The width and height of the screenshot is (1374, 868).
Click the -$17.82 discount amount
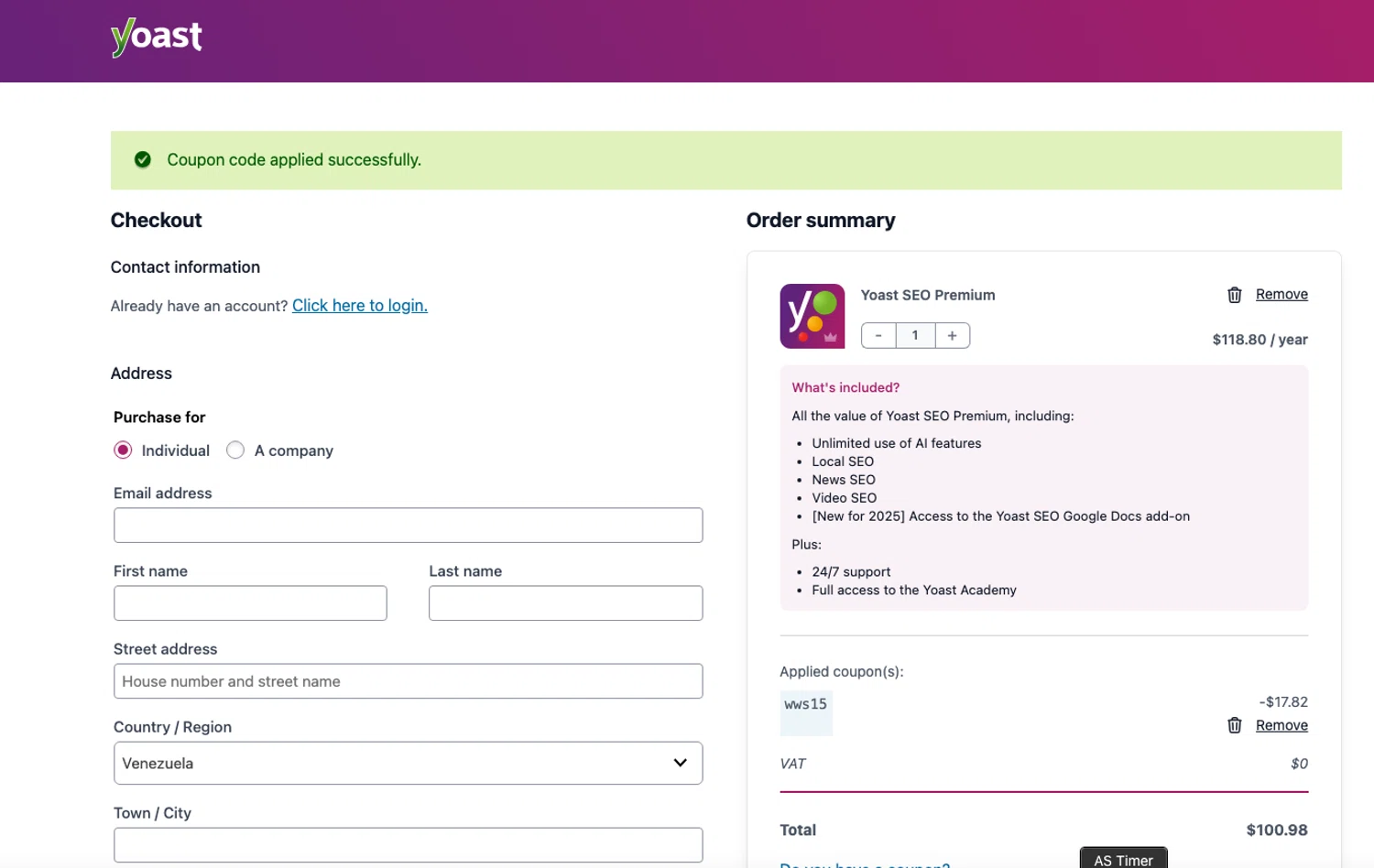click(1283, 702)
